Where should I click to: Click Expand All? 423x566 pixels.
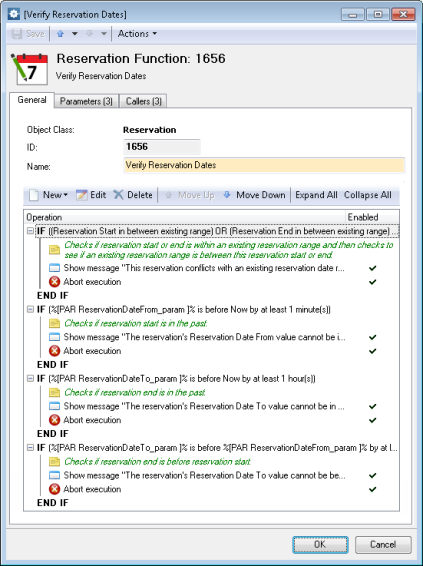click(x=316, y=195)
